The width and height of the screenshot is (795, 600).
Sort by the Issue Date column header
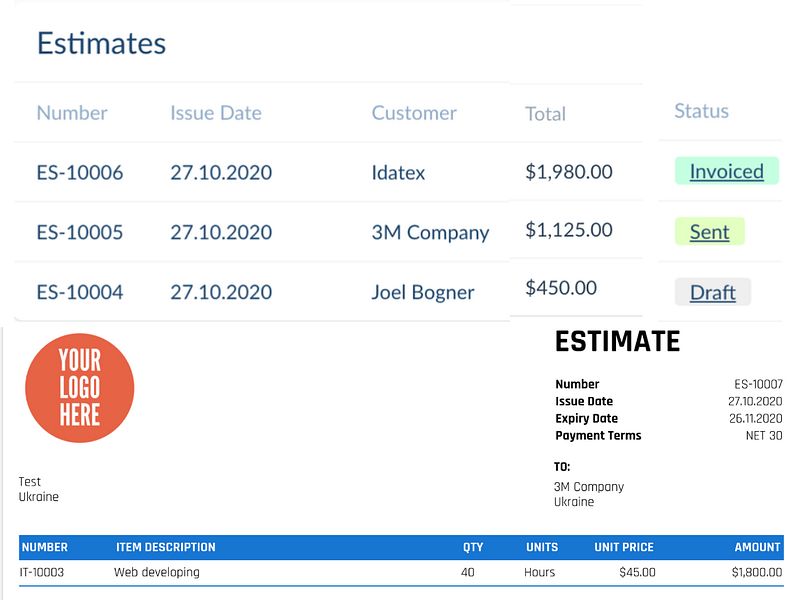216,113
